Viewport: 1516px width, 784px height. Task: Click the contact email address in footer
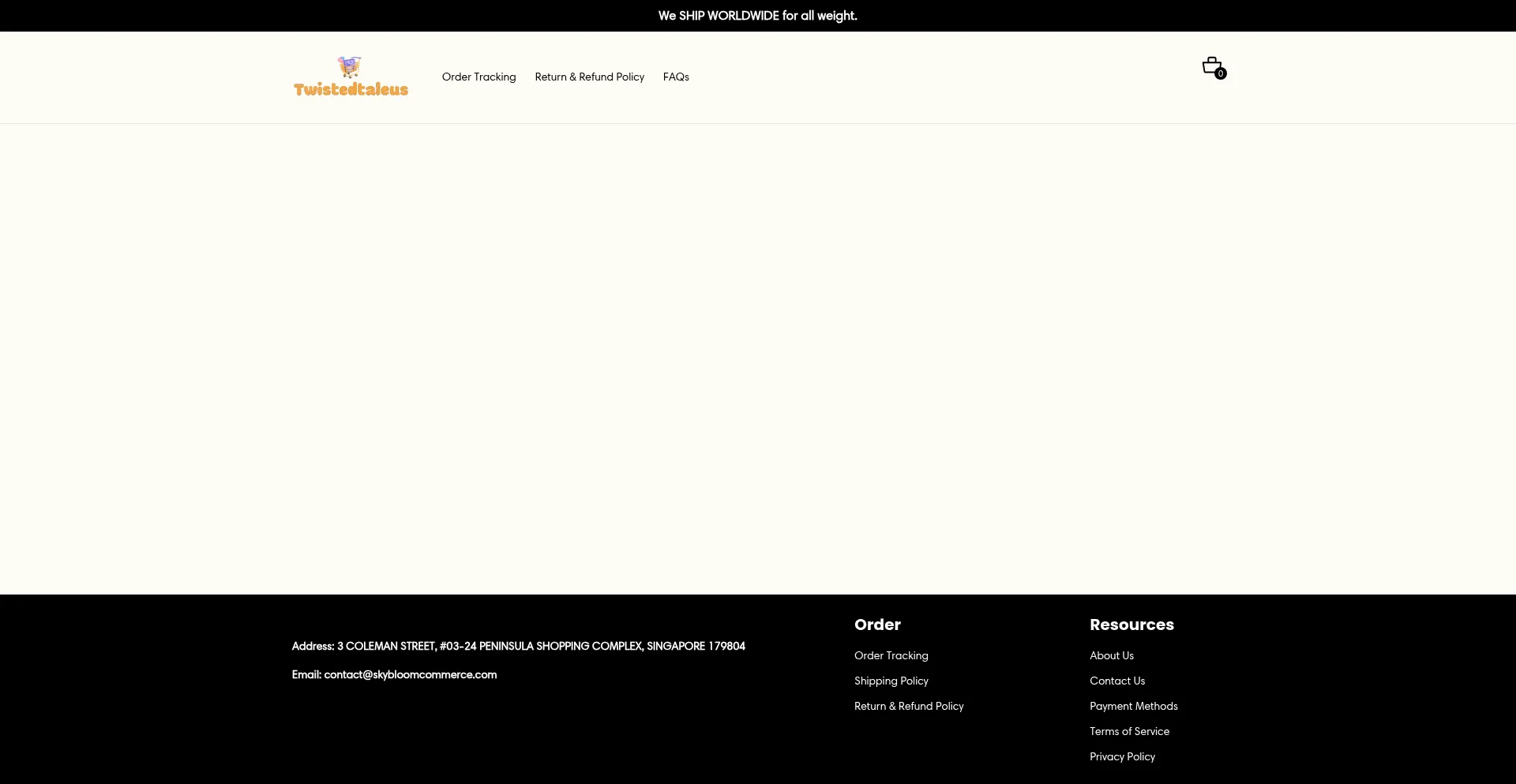pyautogui.click(x=410, y=674)
